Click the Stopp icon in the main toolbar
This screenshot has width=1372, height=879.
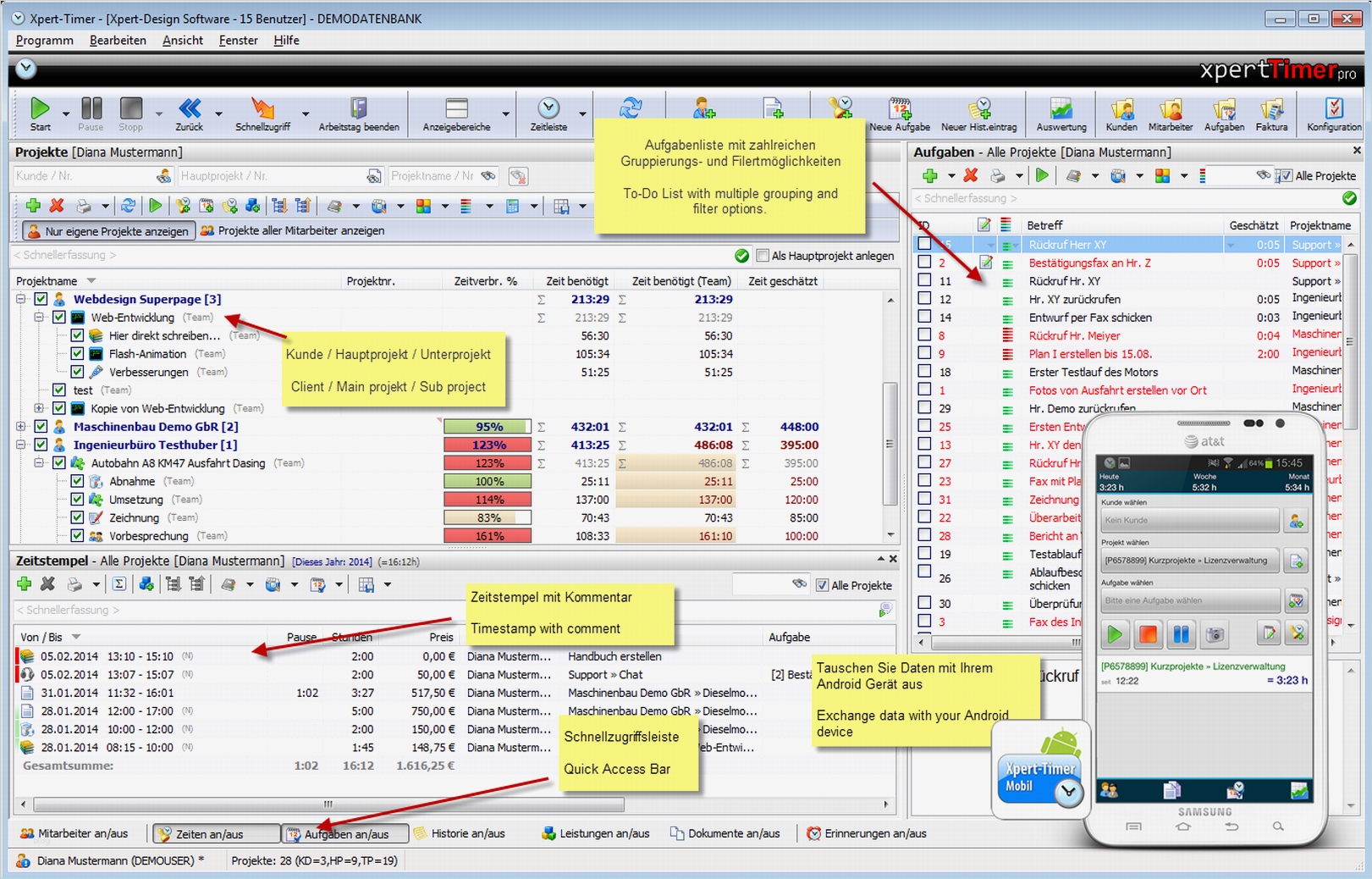click(130, 108)
